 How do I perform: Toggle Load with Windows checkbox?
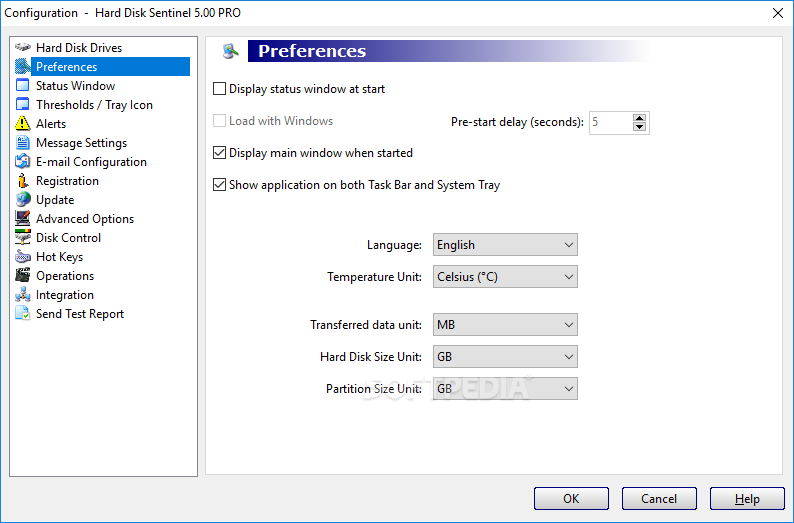tap(219, 120)
